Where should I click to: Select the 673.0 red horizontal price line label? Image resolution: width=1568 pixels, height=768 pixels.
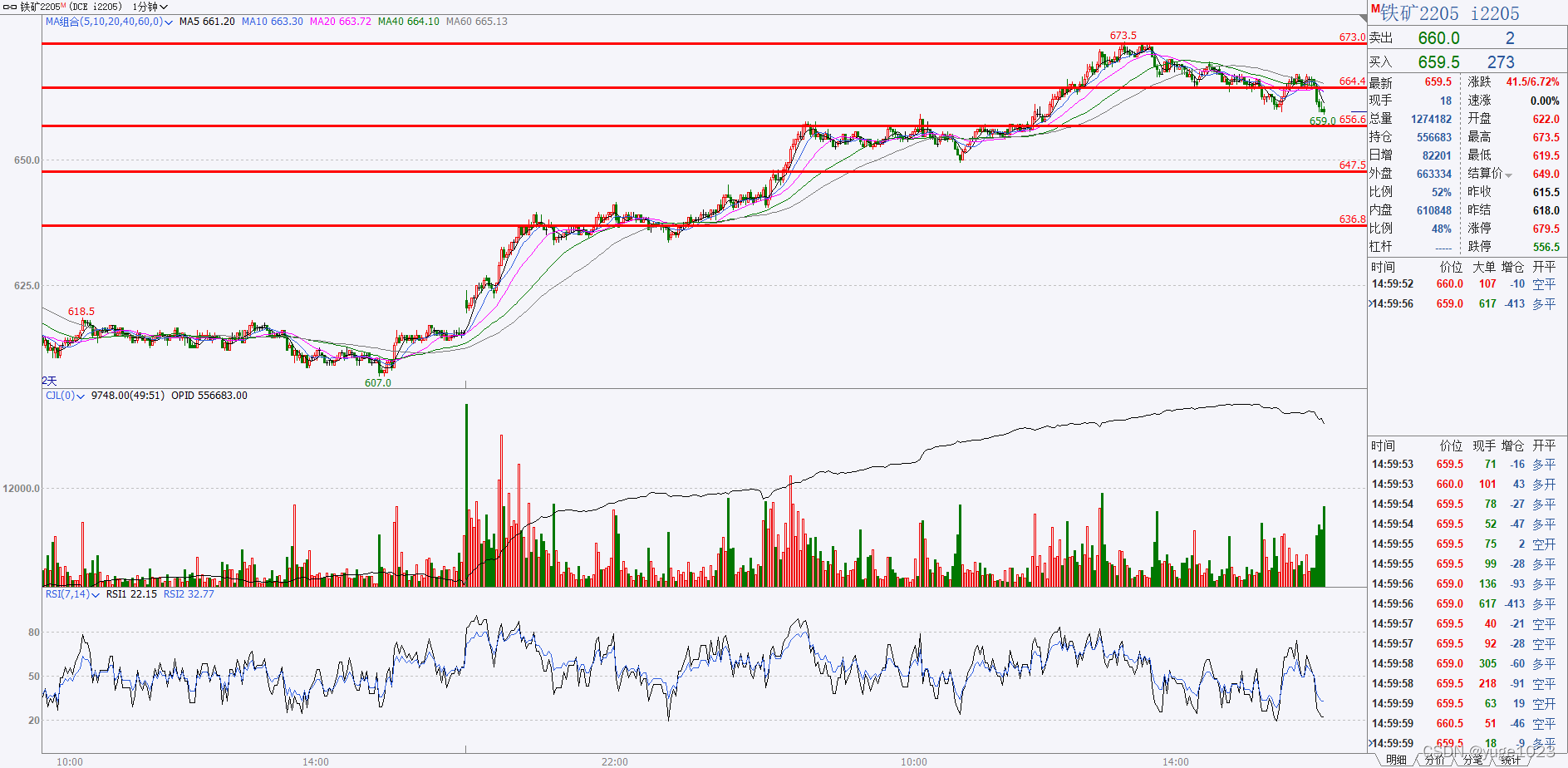tap(1352, 37)
